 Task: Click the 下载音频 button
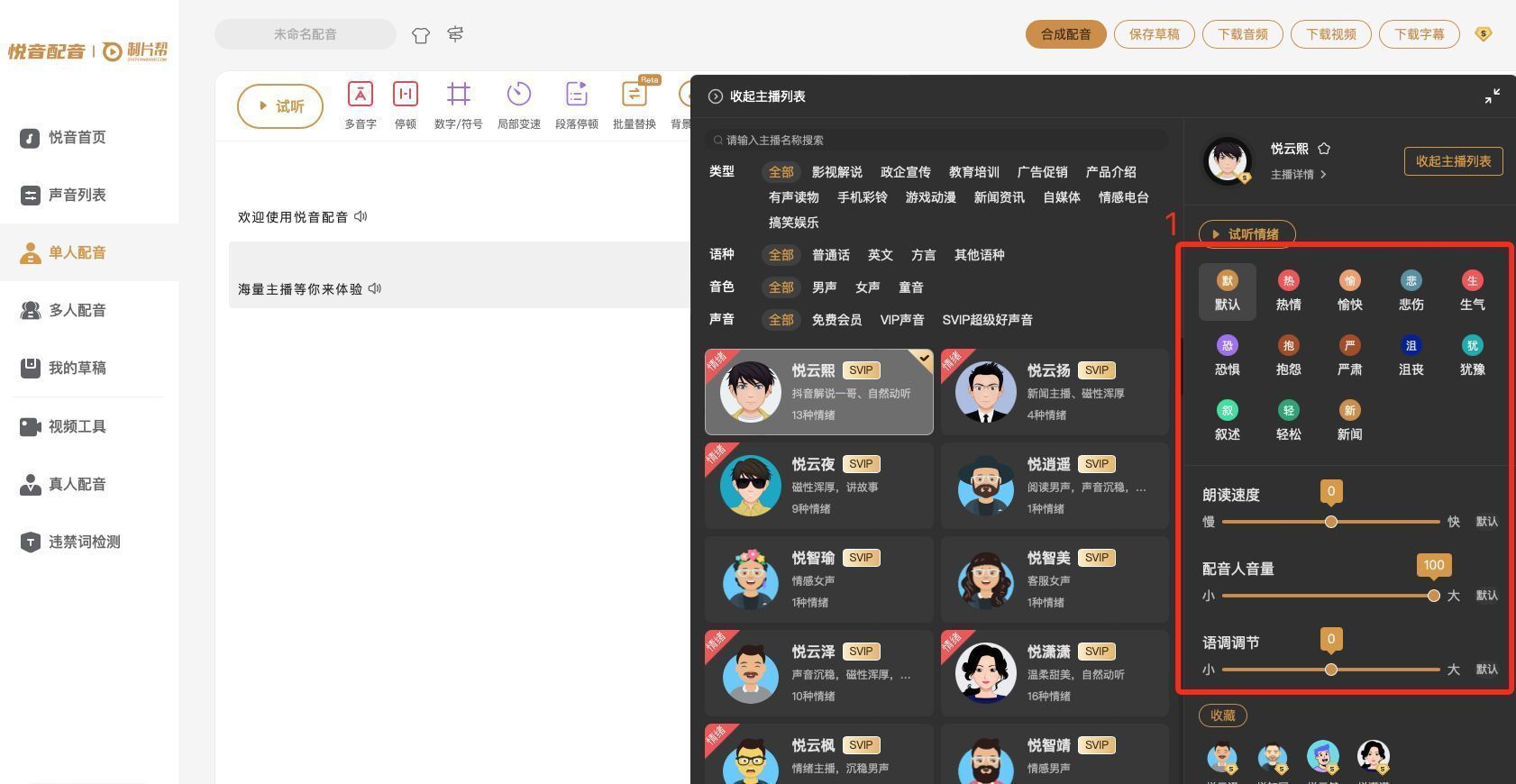click(1243, 34)
